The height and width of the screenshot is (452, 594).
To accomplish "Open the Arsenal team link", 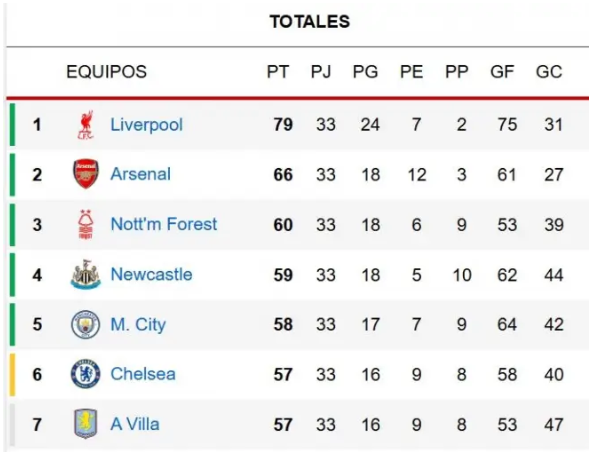I will [141, 174].
